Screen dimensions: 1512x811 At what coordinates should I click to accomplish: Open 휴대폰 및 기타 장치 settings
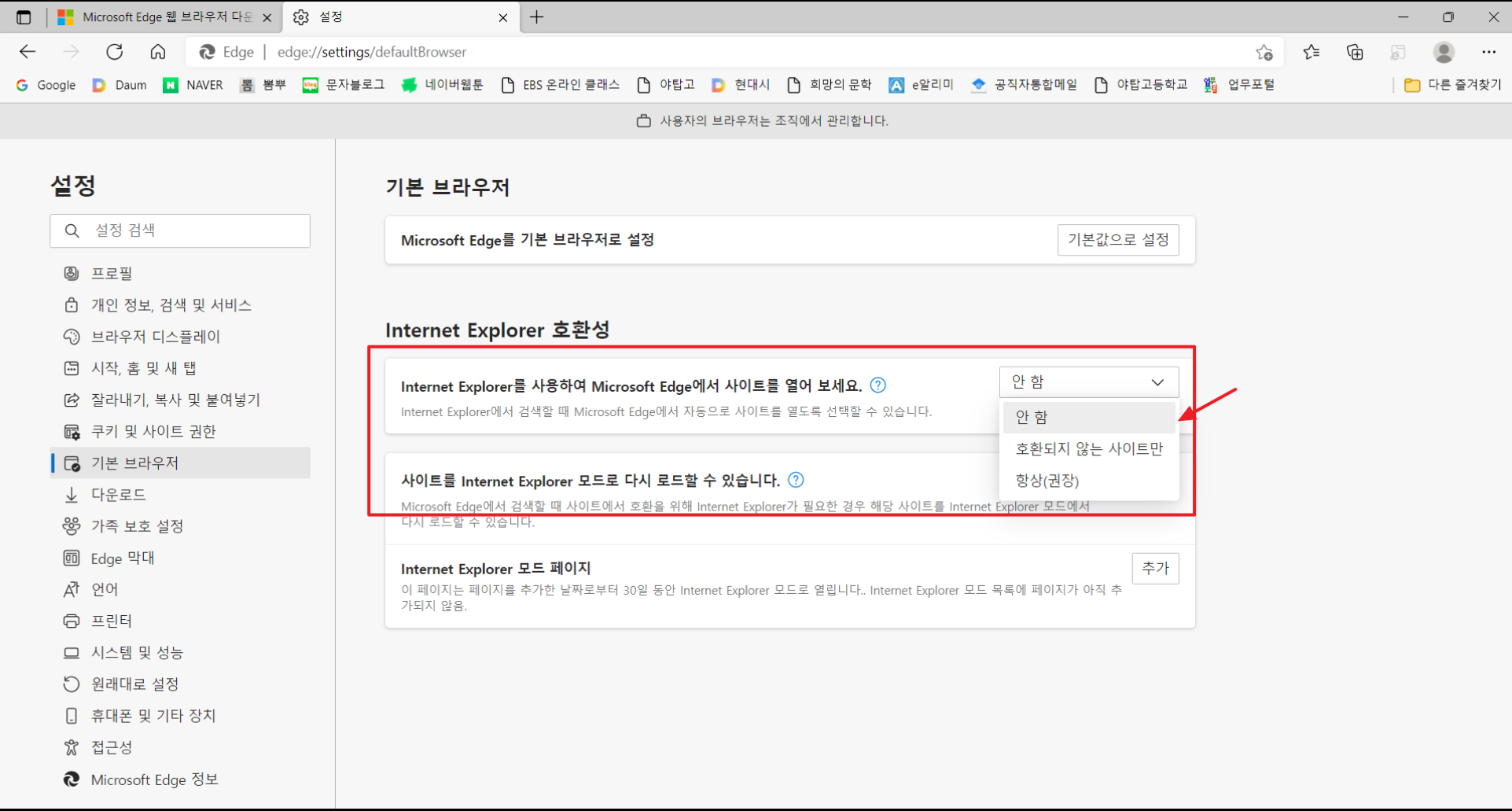[x=180, y=716]
